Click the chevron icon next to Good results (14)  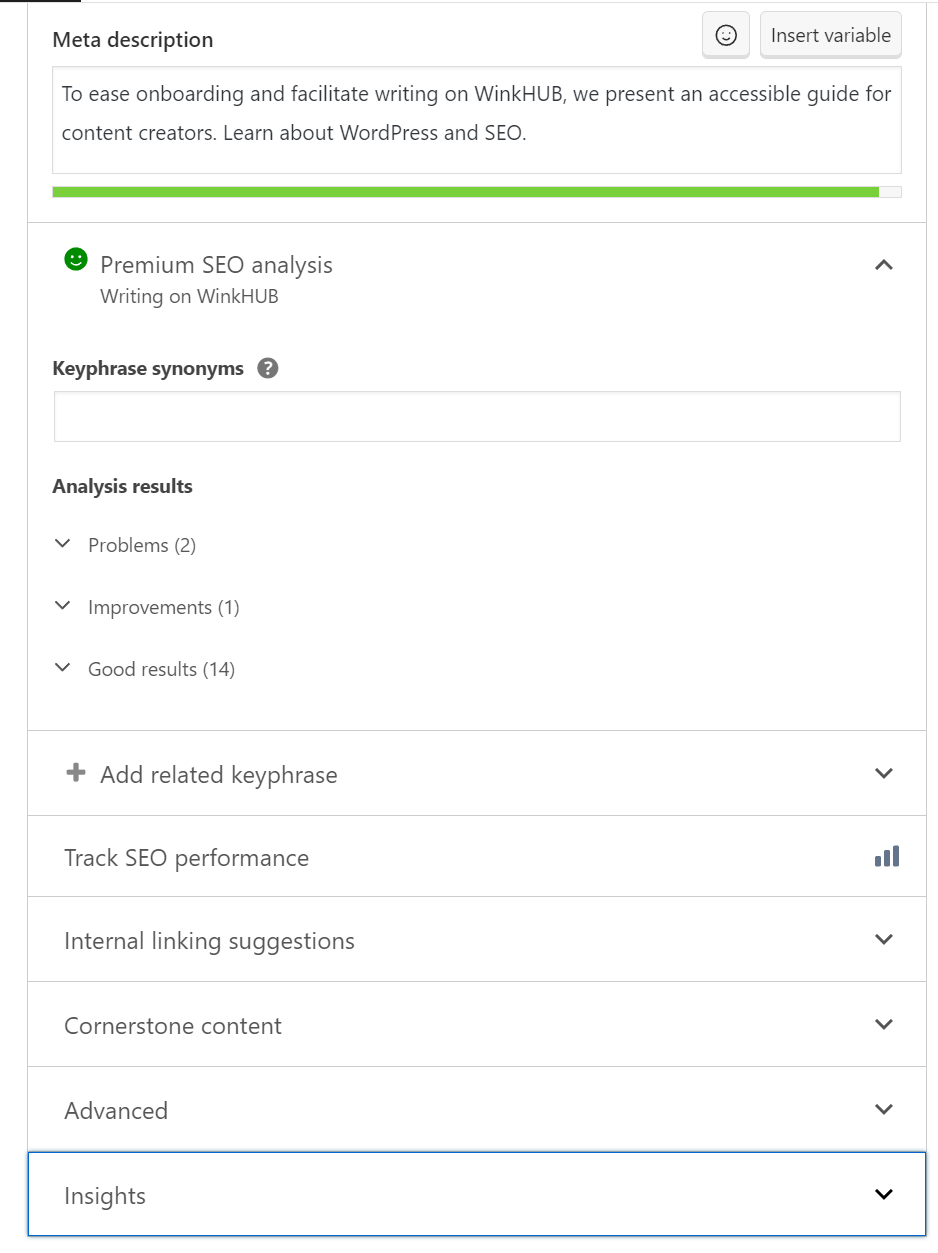63,668
